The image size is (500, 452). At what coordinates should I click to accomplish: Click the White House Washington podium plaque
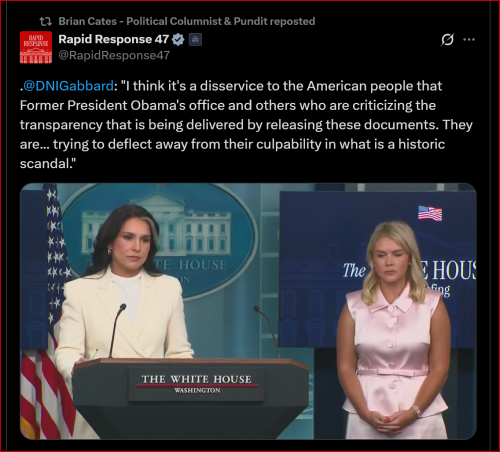[x=197, y=383]
